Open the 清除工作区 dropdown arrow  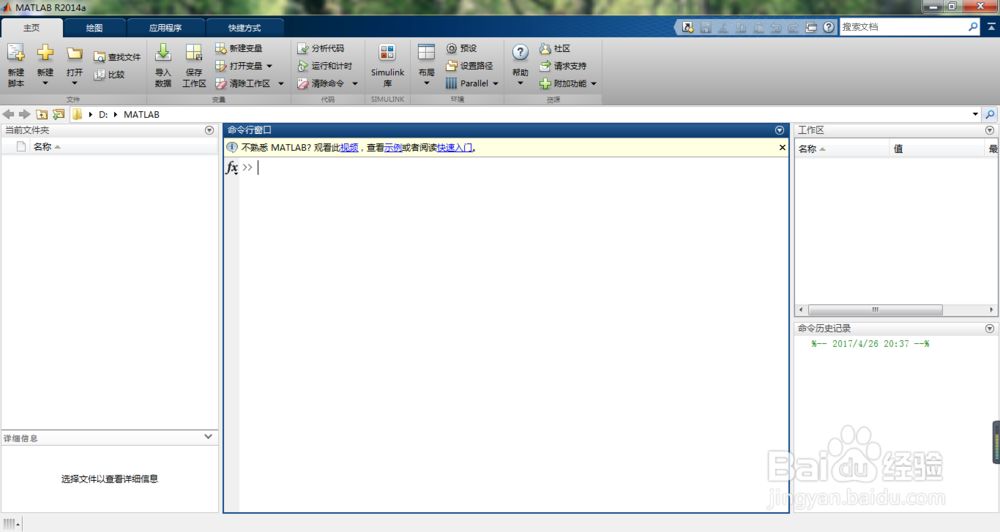coord(281,84)
